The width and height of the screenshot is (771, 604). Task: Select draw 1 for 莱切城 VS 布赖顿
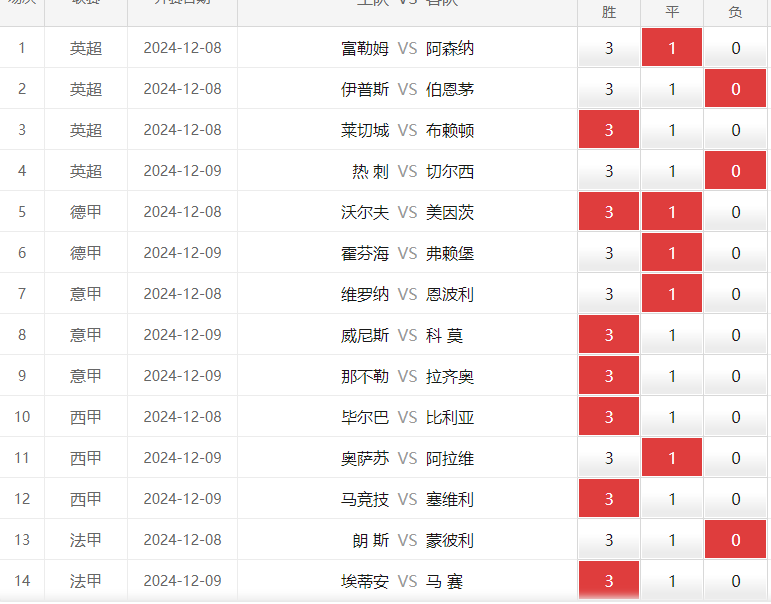tap(672, 129)
